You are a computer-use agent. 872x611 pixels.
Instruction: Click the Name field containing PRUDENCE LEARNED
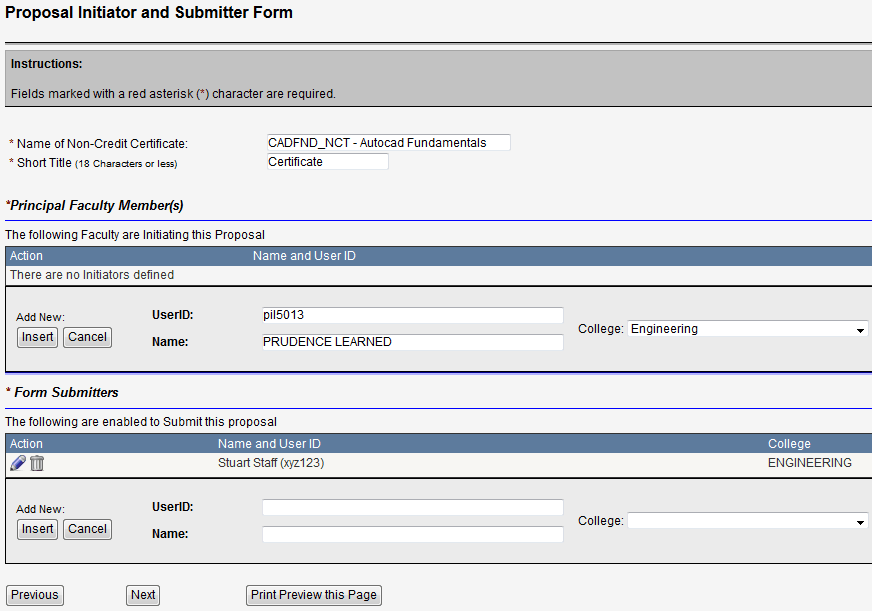[413, 342]
